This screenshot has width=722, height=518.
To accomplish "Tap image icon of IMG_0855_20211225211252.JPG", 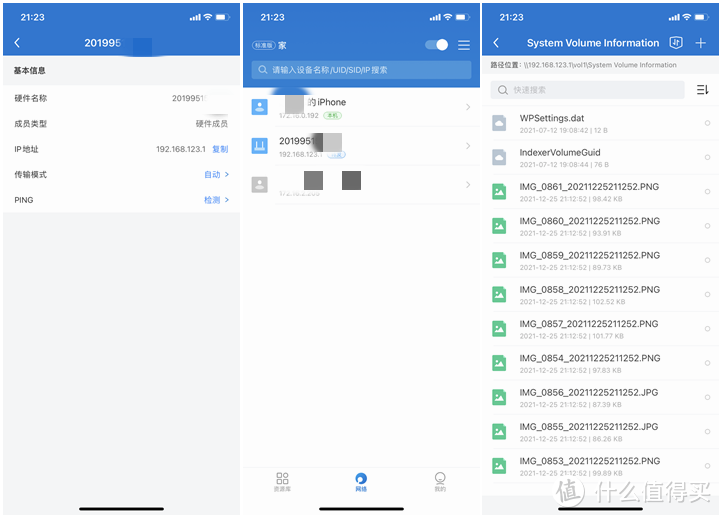I will [x=499, y=431].
